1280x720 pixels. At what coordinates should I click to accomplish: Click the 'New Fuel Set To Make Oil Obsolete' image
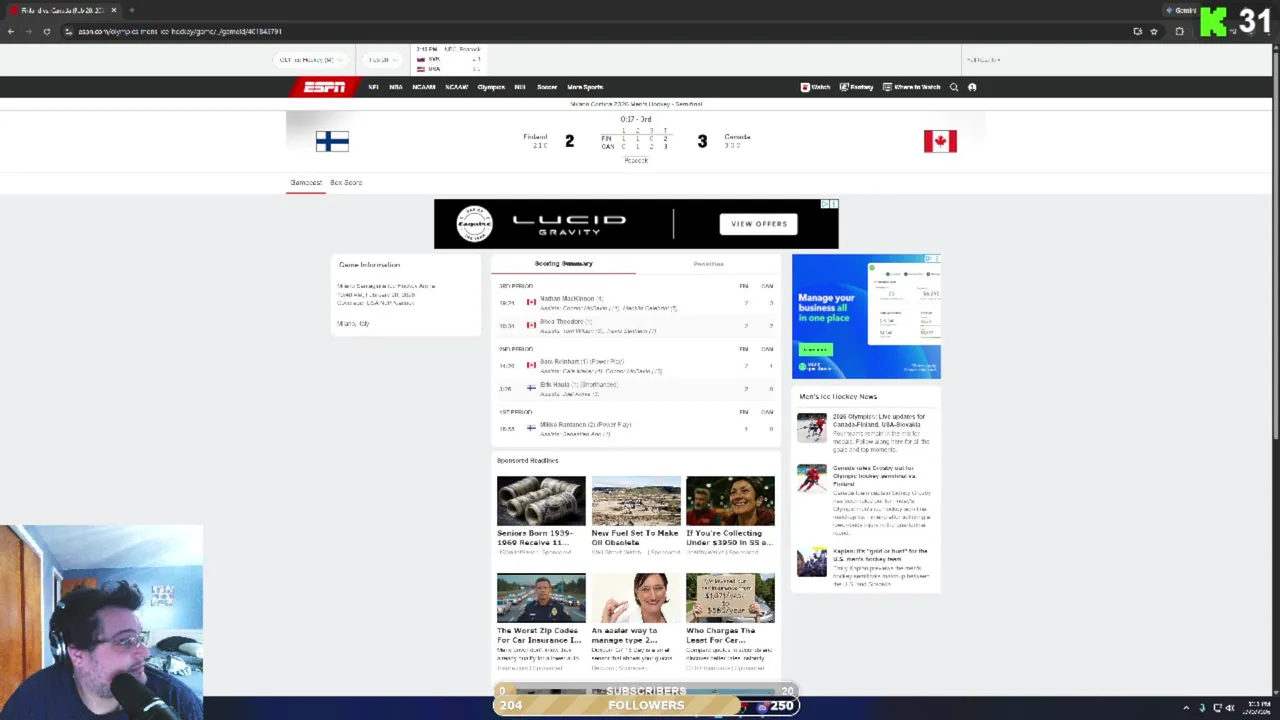click(636, 501)
